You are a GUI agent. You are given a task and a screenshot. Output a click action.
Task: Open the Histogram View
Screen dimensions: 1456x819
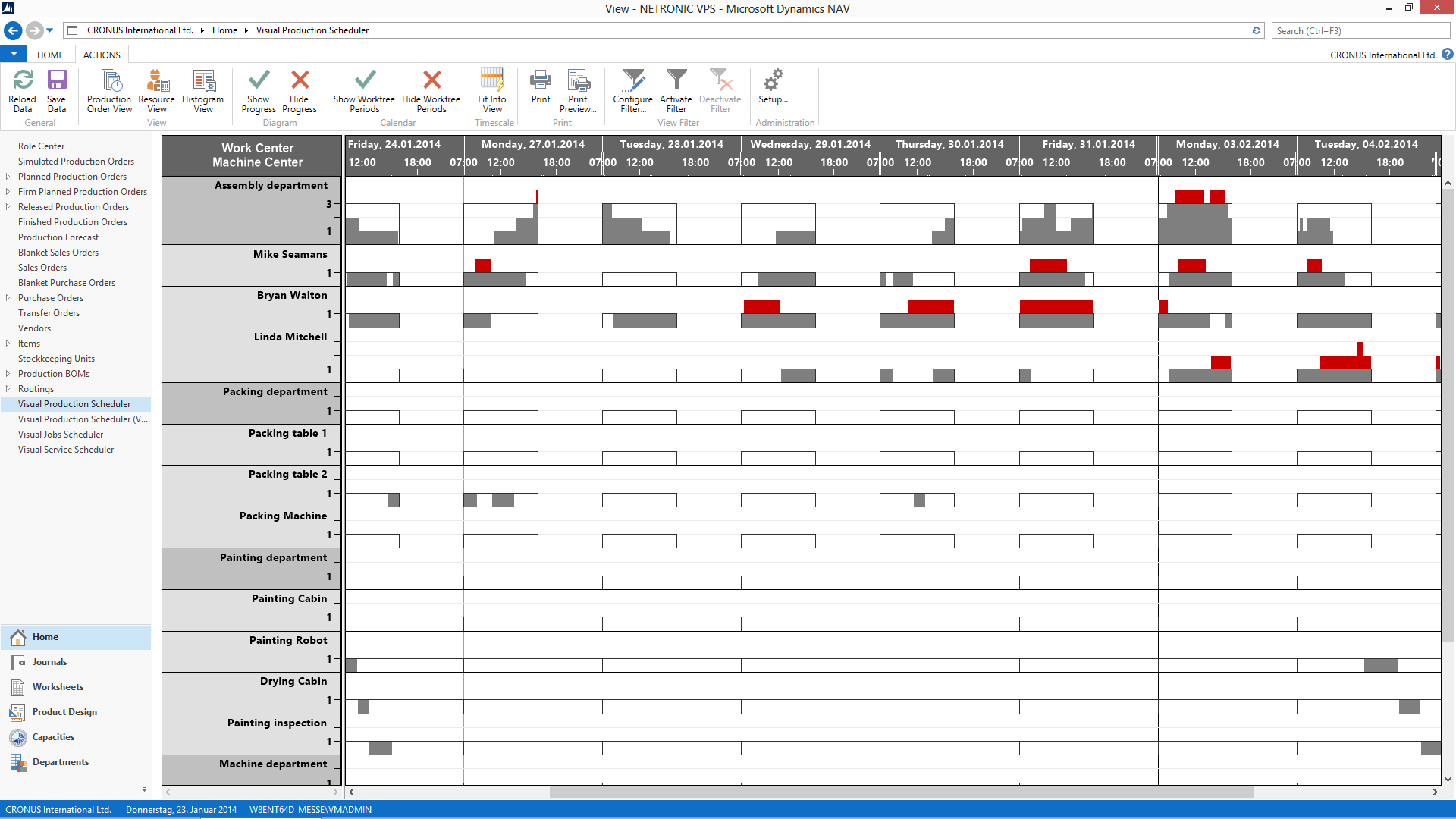(x=203, y=91)
